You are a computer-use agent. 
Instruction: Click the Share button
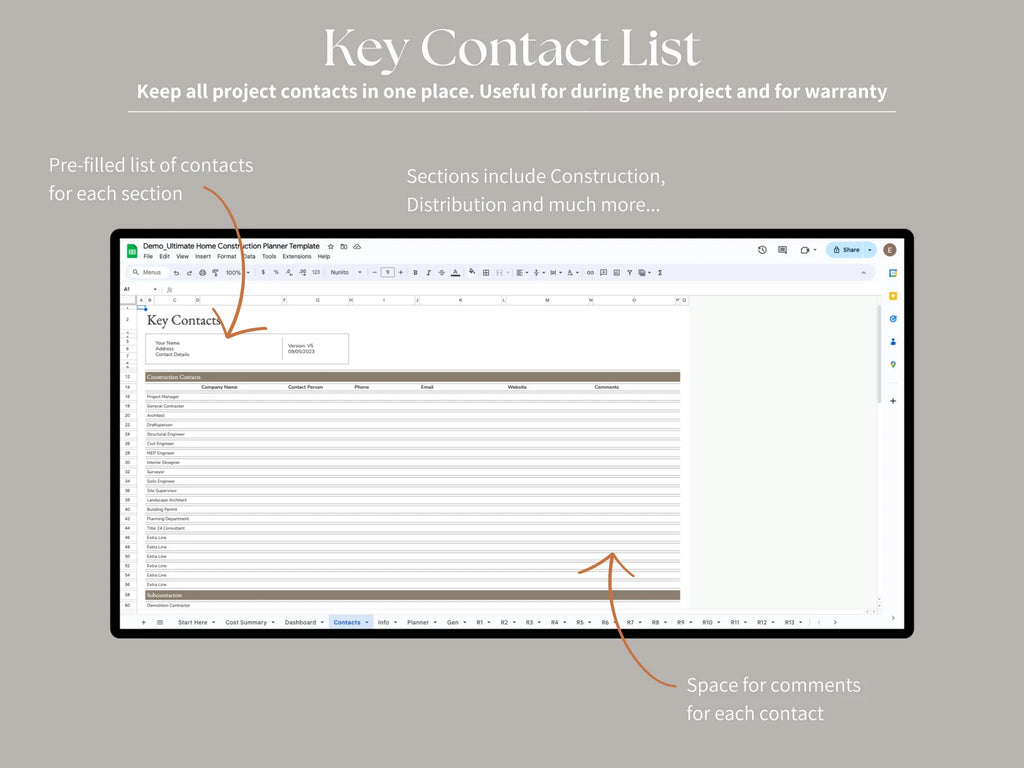coord(846,250)
